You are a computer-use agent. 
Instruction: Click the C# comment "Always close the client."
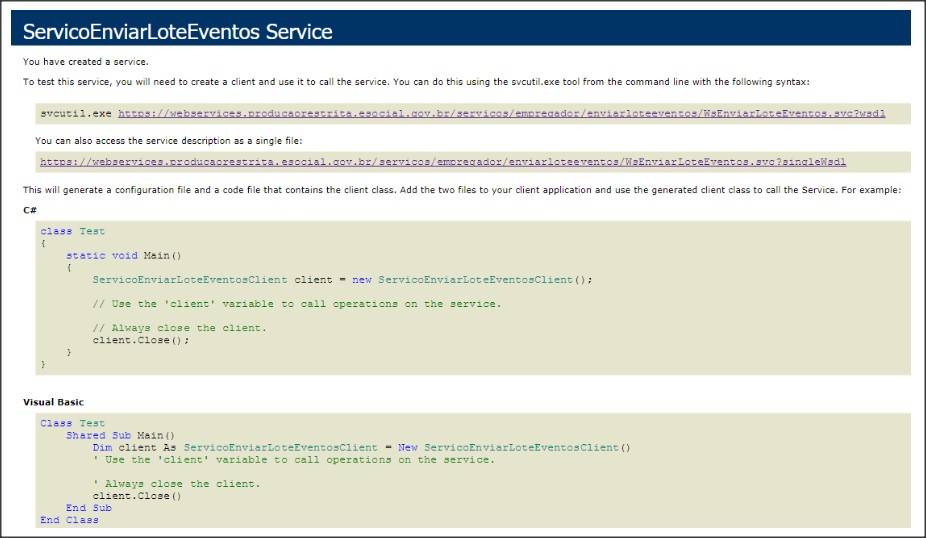pyautogui.click(x=180, y=328)
